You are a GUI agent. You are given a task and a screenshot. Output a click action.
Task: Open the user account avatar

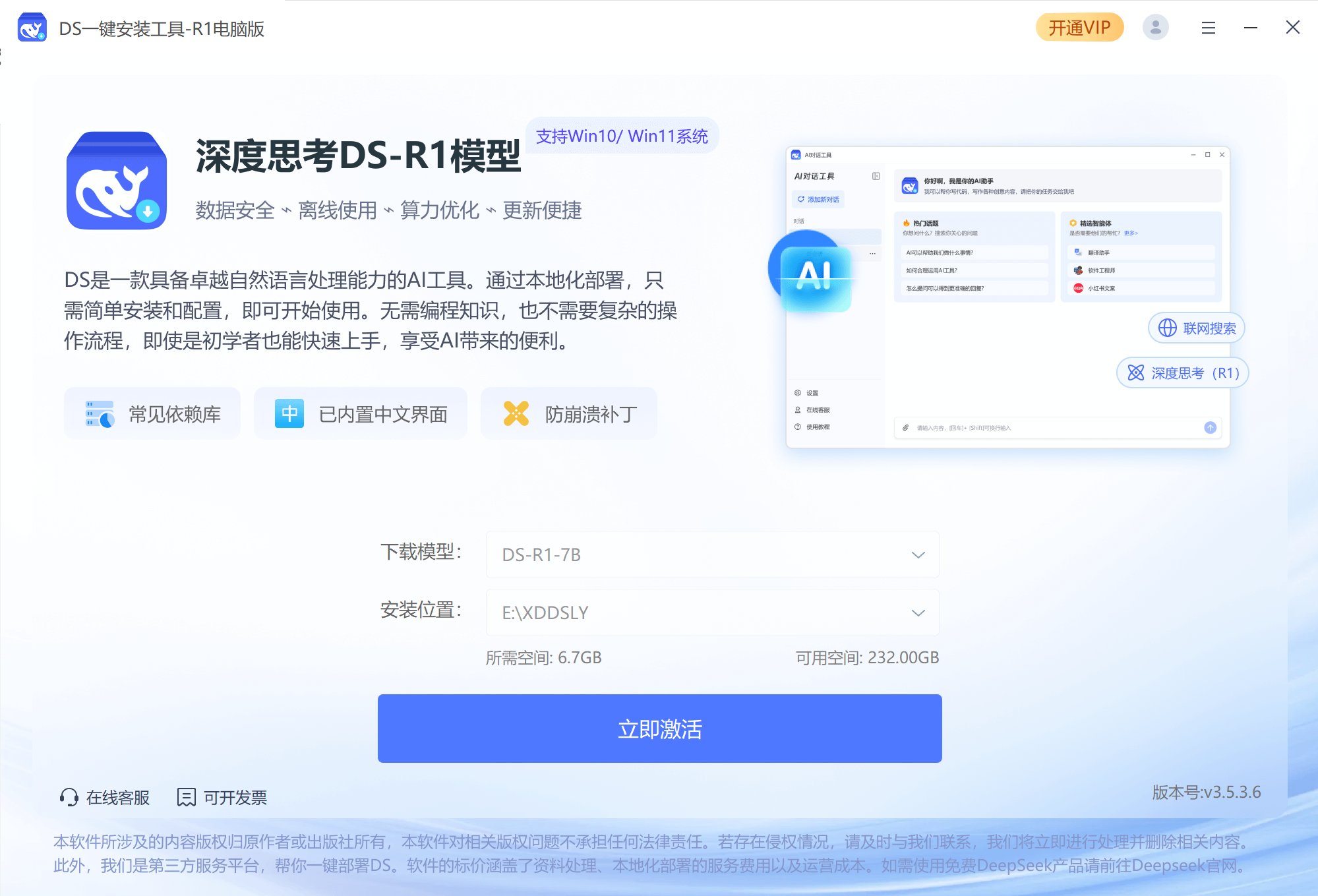[x=1155, y=28]
